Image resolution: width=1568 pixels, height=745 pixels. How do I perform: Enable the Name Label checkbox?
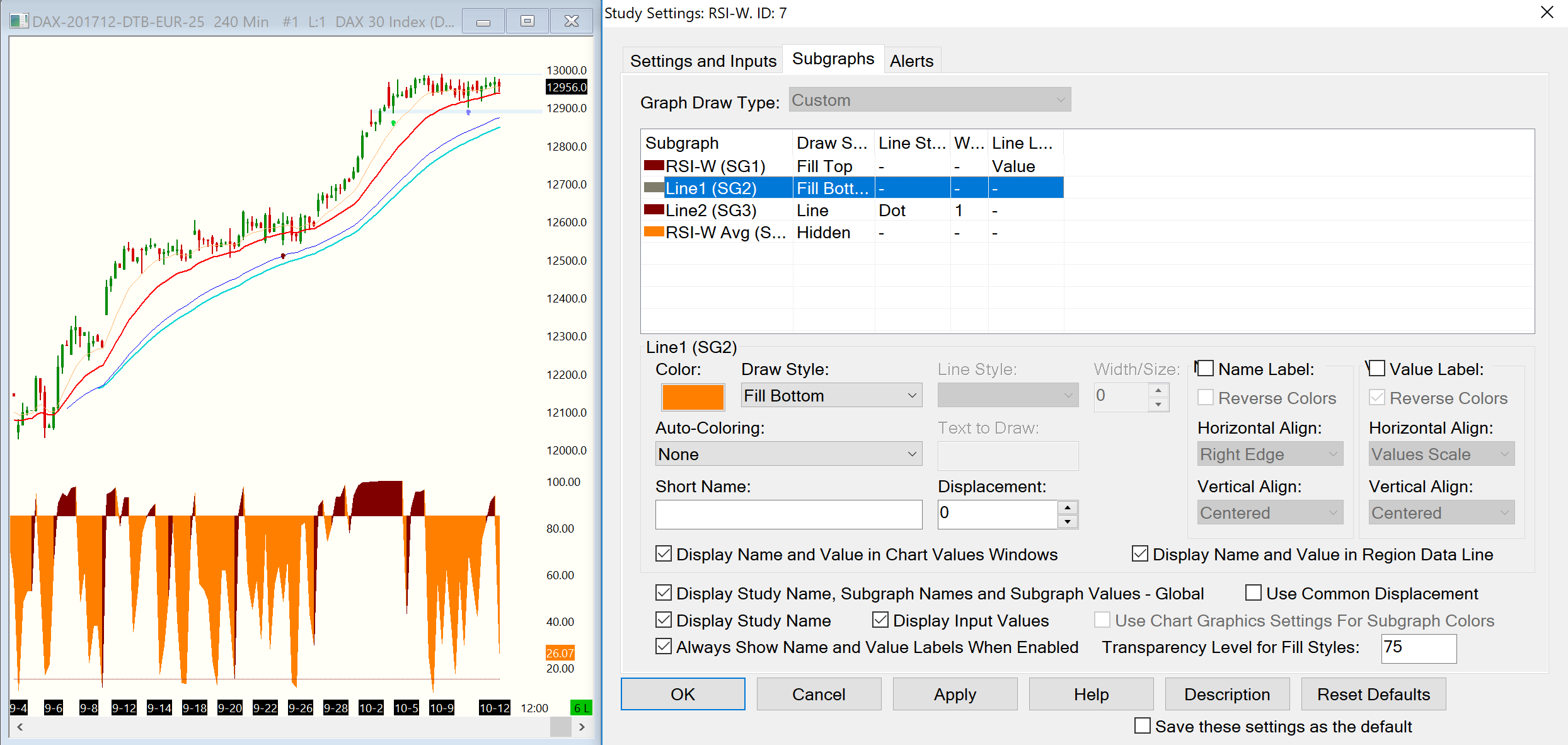coord(1205,369)
